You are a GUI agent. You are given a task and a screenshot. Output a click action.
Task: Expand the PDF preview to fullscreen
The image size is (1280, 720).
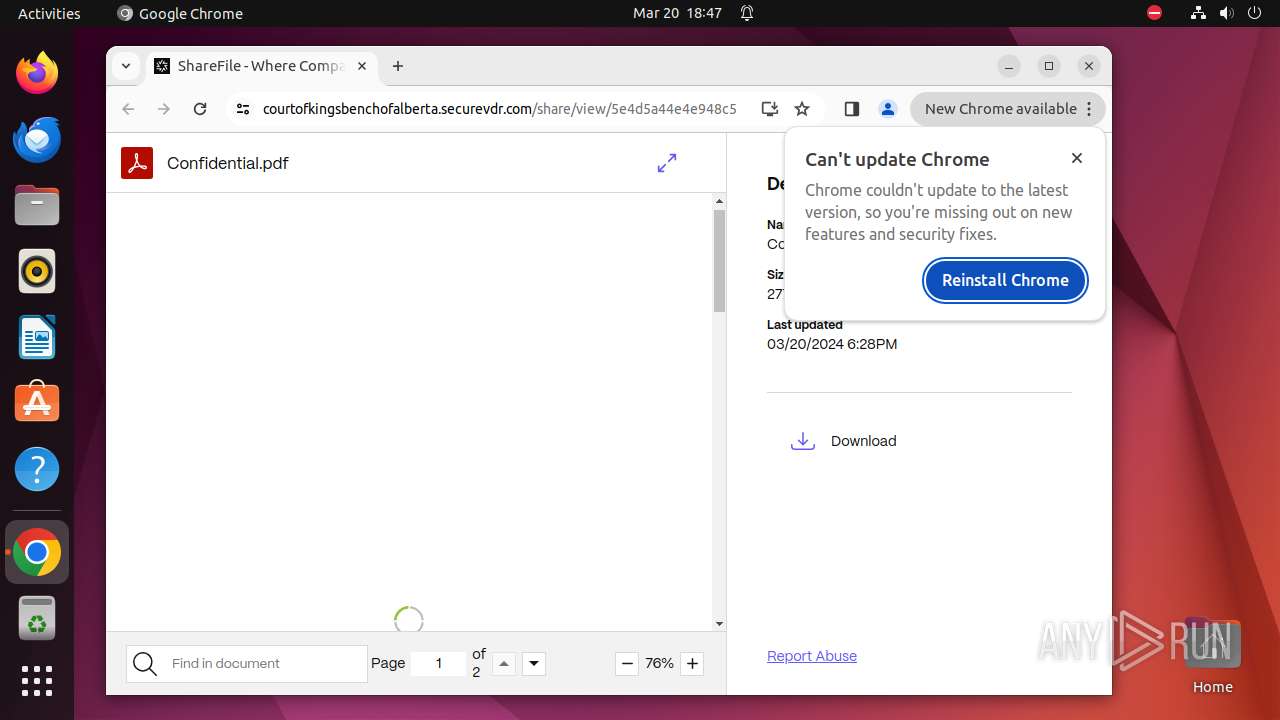667,163
